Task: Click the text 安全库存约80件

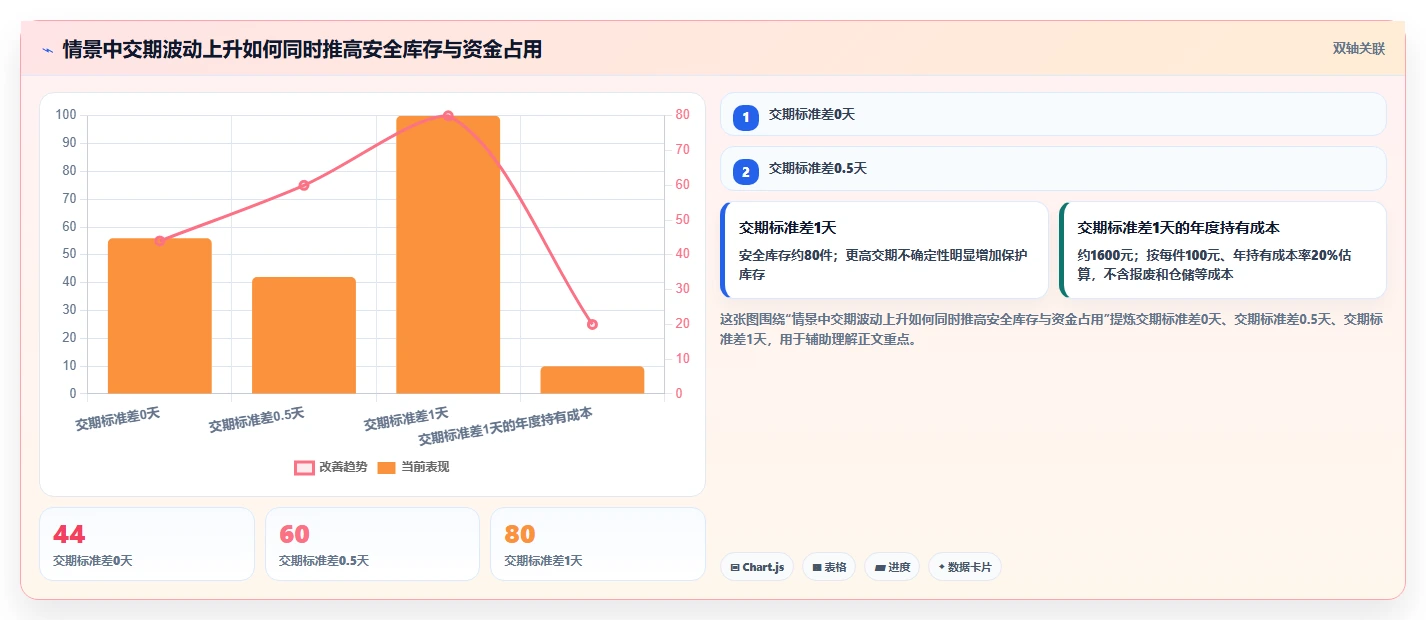Action: 788,255
